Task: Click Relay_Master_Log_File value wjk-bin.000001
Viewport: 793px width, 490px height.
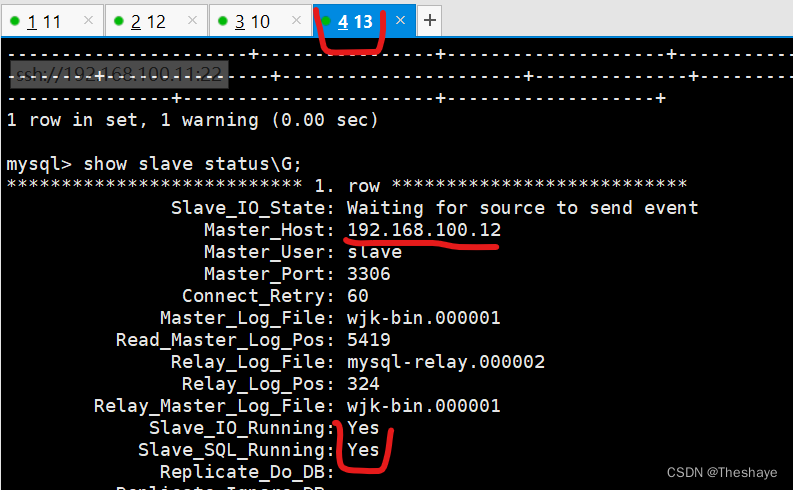Action: (x=424, y=406)
